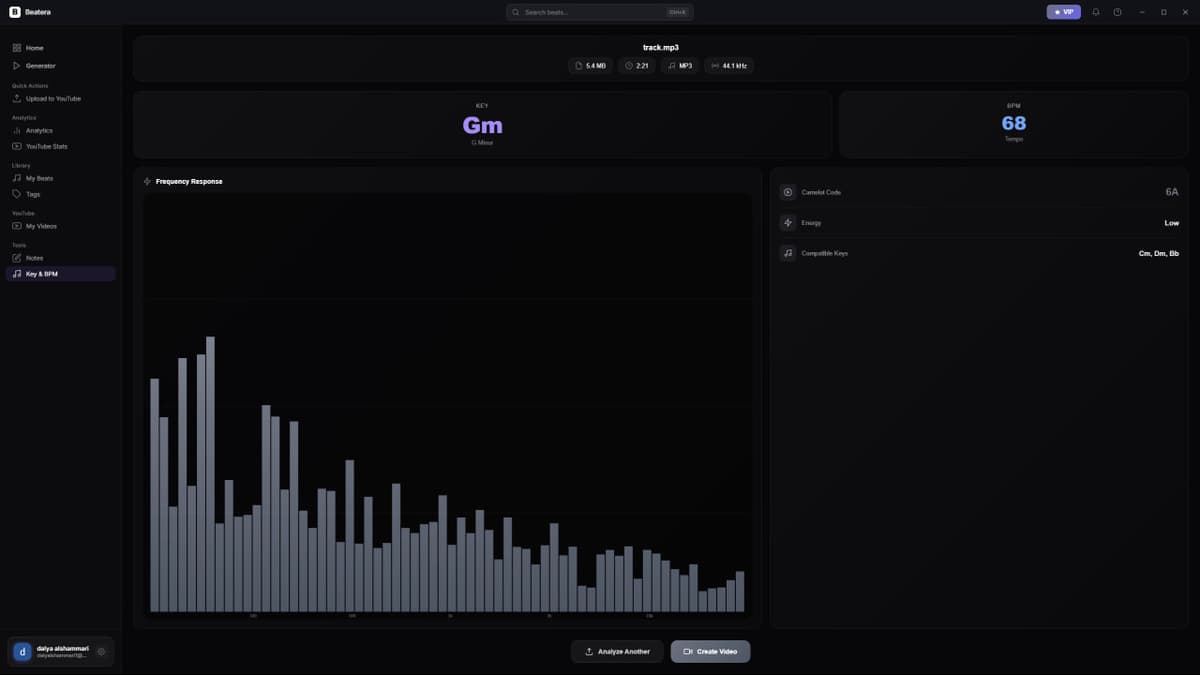Open the settings gear beside the profile
The image size is (1200, 675).
coord(101,651)
